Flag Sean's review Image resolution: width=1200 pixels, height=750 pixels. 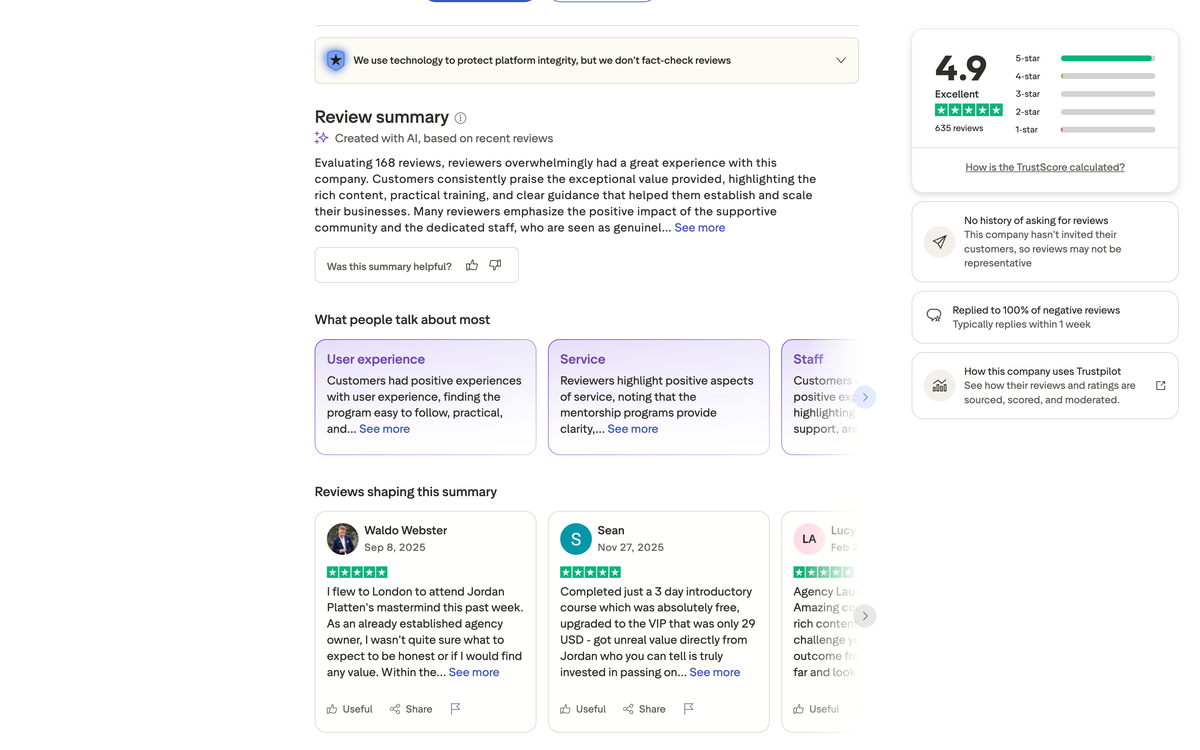688,709
